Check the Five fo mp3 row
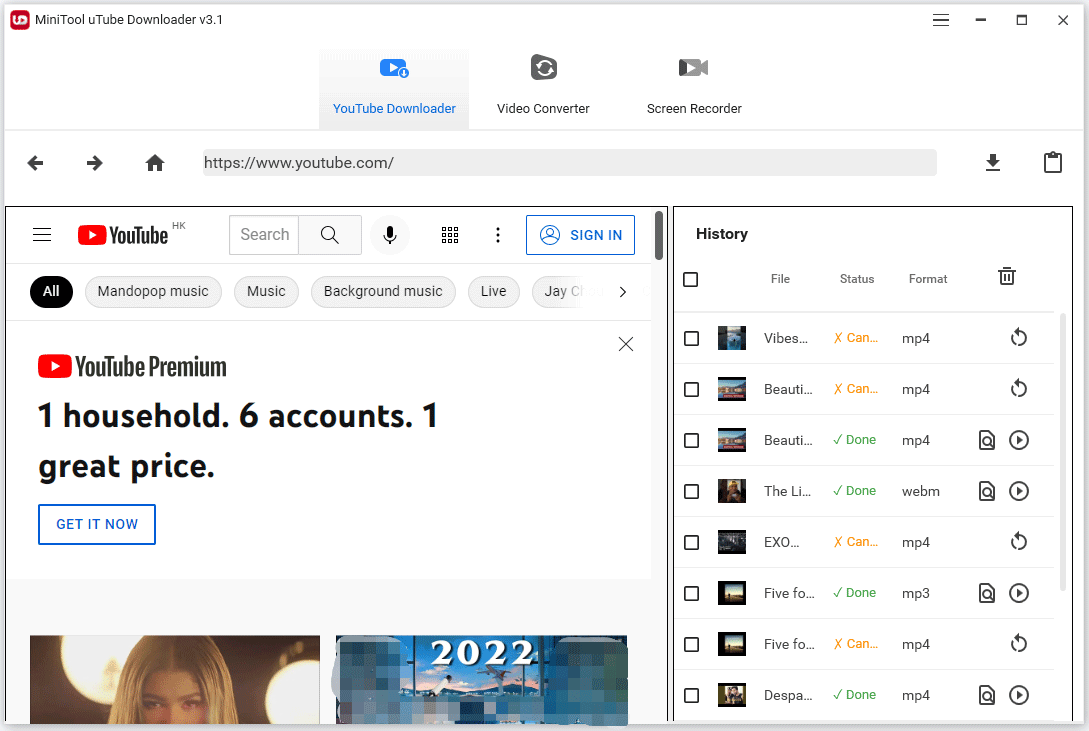The width and height of the screenshot is (1089, 731). tap(691, 593)
